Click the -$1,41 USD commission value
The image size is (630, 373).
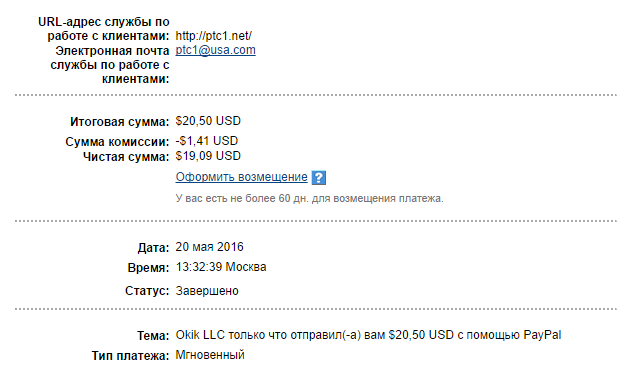click(x=207, y=141)
